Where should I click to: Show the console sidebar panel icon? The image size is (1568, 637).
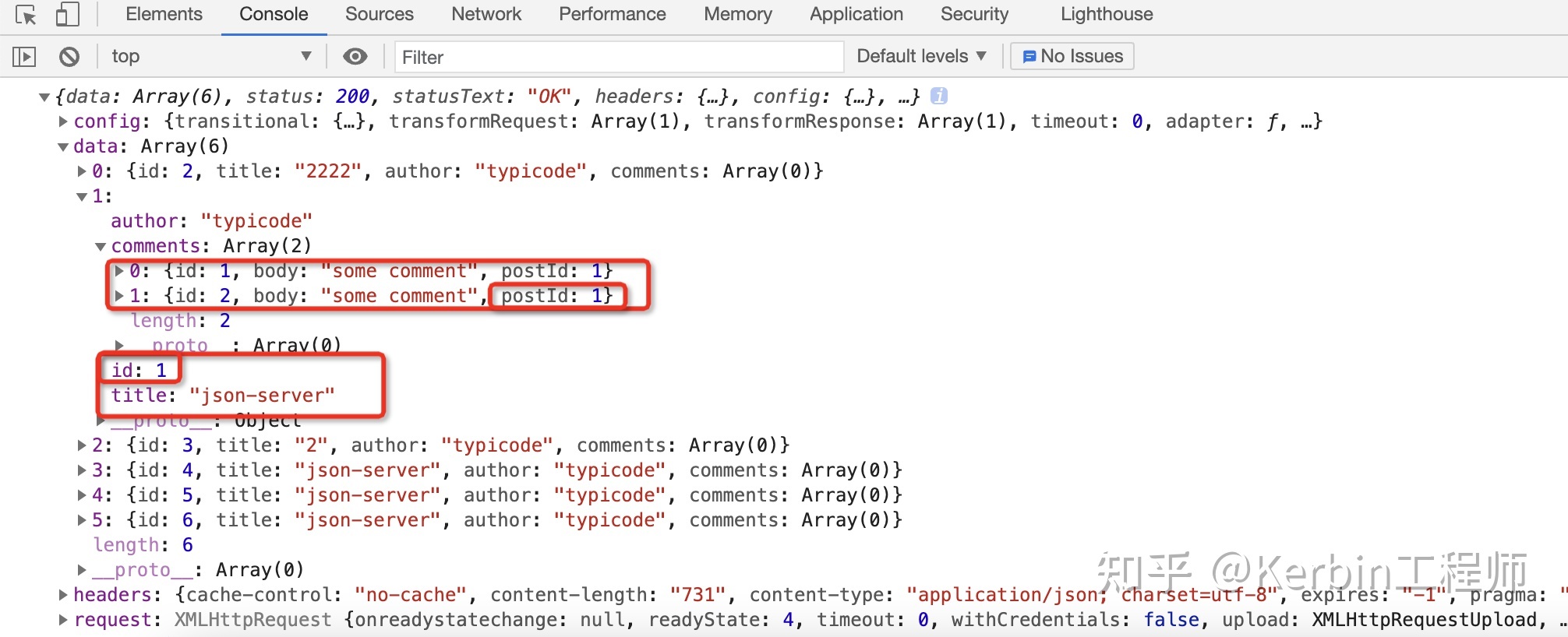click(24, 56)
